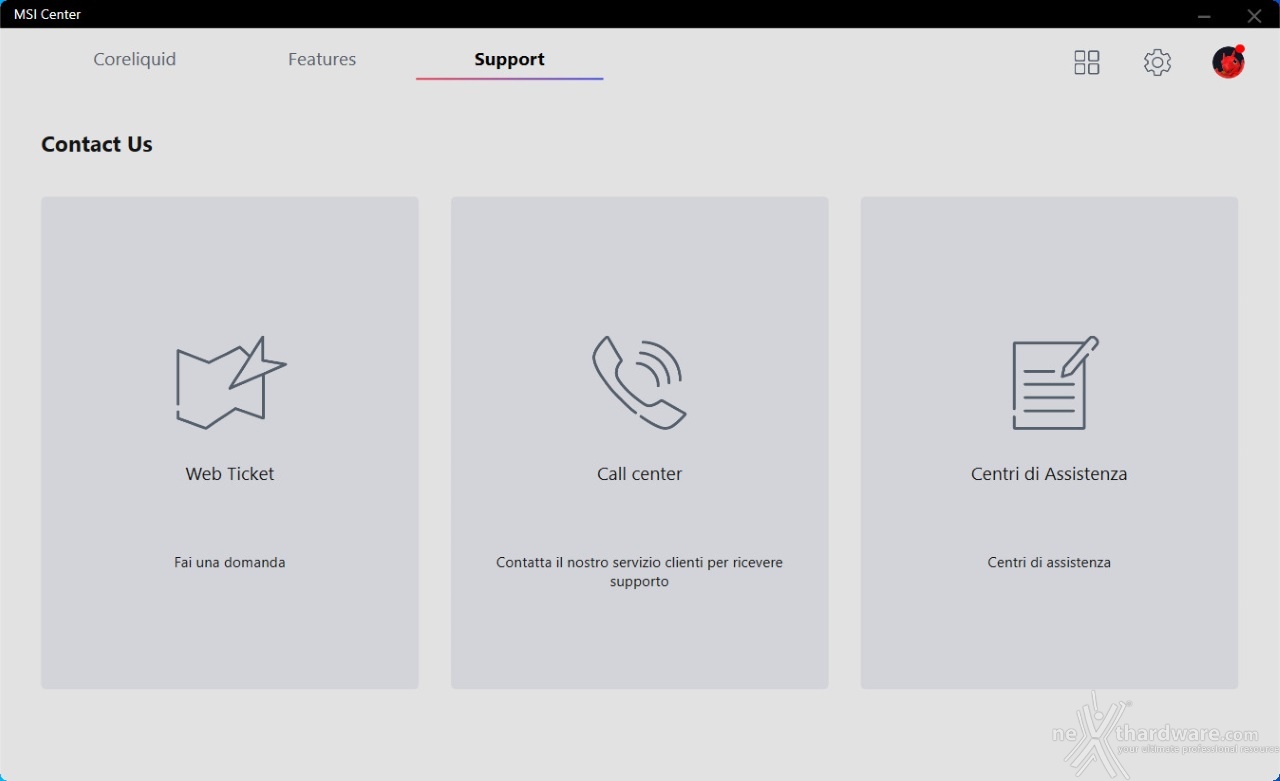
Task: Open the user profile avatar
Action: 1228,62
